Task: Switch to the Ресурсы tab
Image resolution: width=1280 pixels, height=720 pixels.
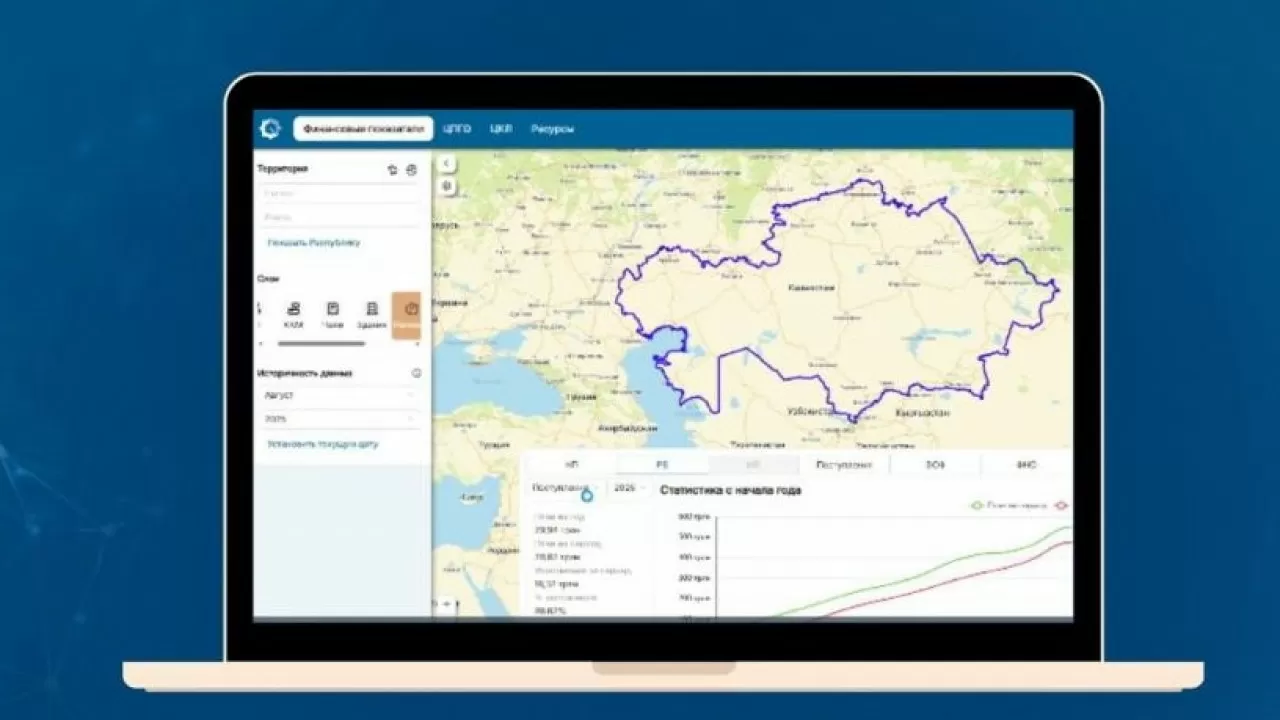Action: pyautogui.click(x=552, y=129)
